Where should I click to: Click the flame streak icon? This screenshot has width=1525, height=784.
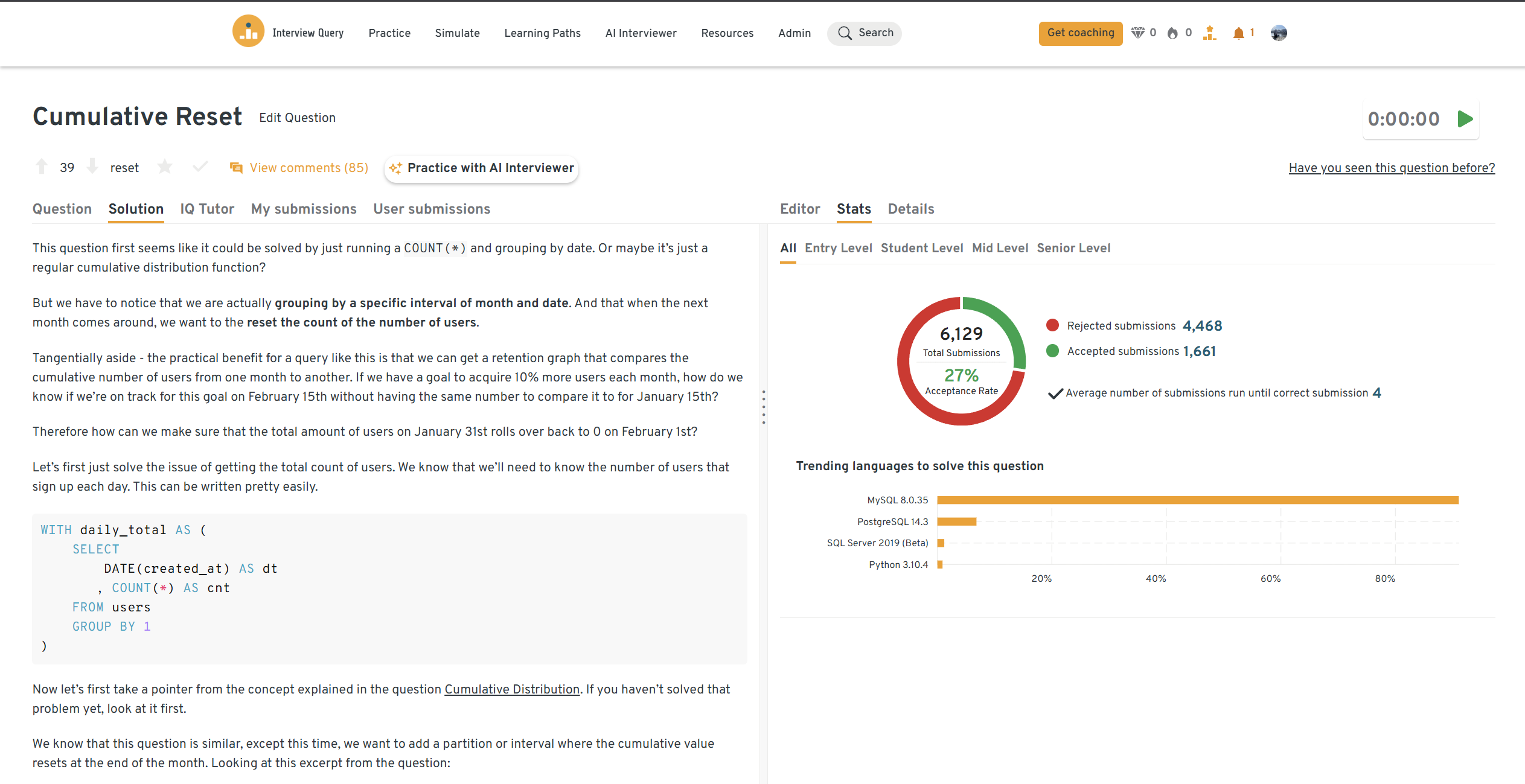click(1172, 33)
